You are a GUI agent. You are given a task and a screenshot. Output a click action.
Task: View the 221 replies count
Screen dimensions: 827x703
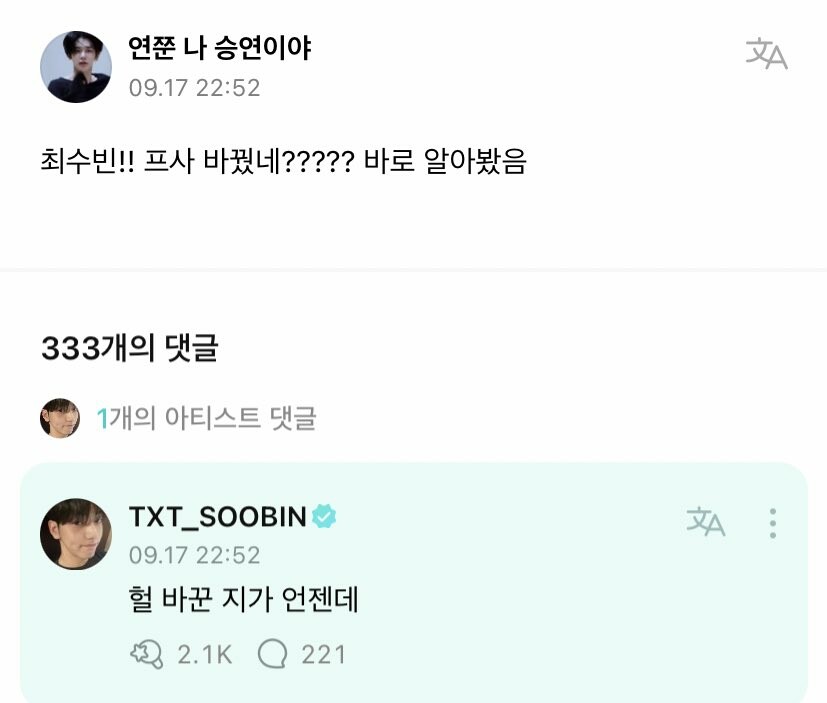tap(323, 654)
